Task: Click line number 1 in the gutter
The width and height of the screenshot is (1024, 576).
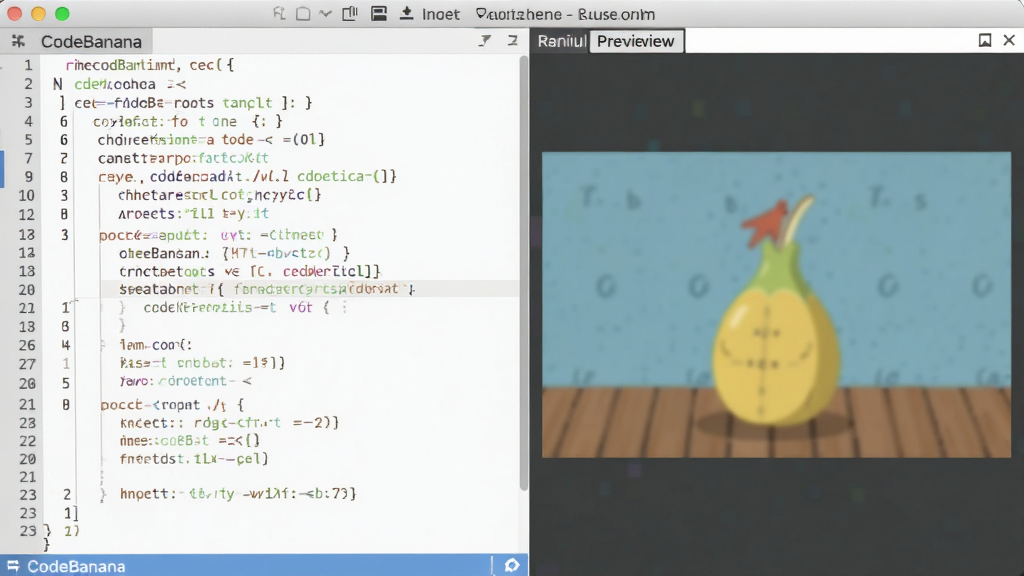Action: [x=27, y=65]
